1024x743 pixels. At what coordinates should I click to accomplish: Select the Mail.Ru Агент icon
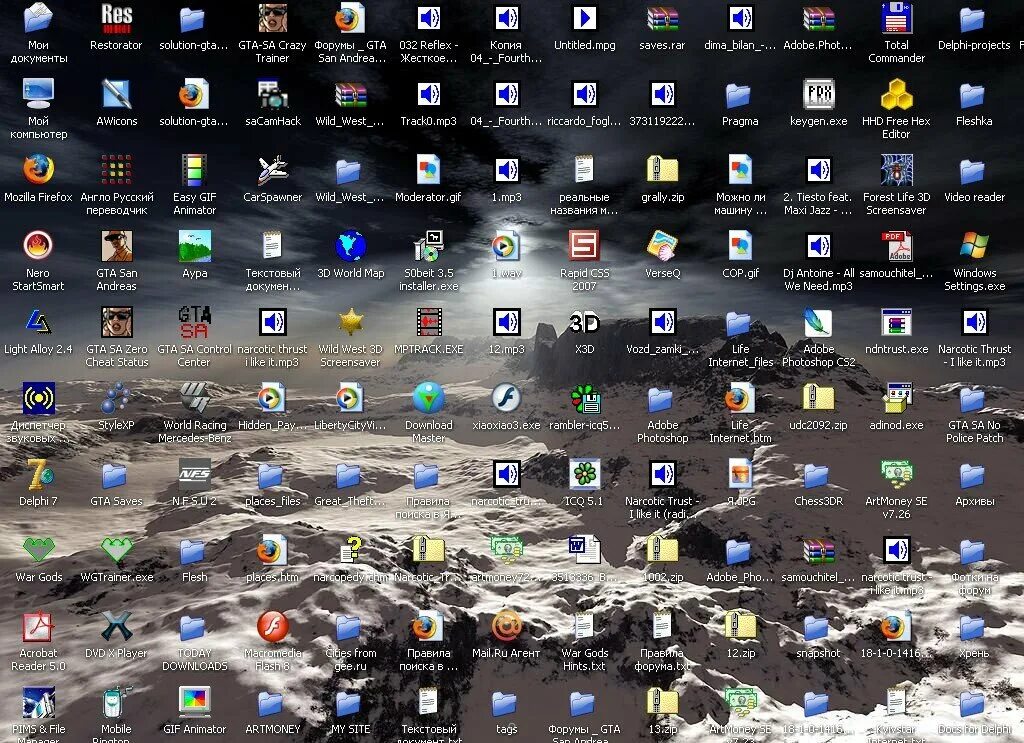click(506, 626)
